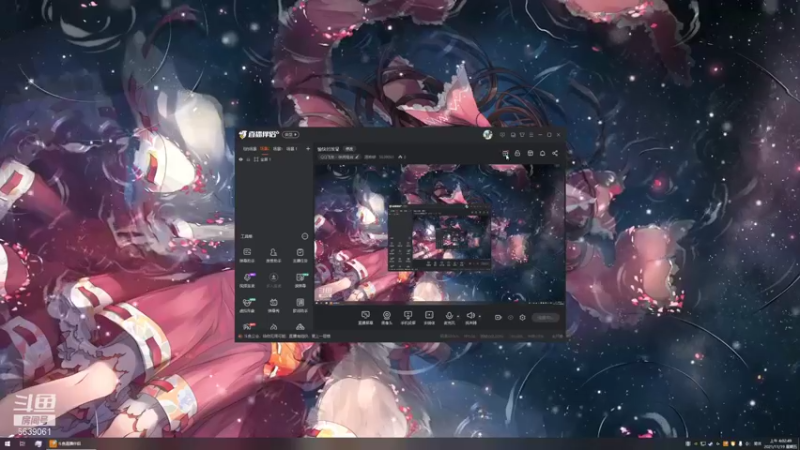The image size is (800, 450).
Task: Open the red-badged tool in the bottom toolbox row
Action: [x=247, y=327]
